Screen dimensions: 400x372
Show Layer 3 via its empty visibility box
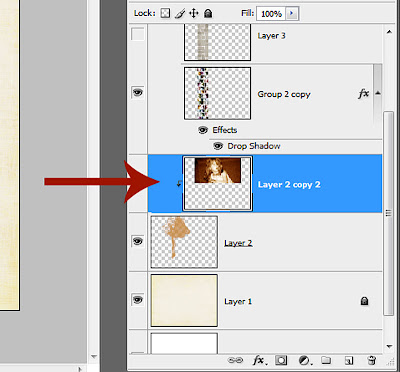tap(138, 34)
